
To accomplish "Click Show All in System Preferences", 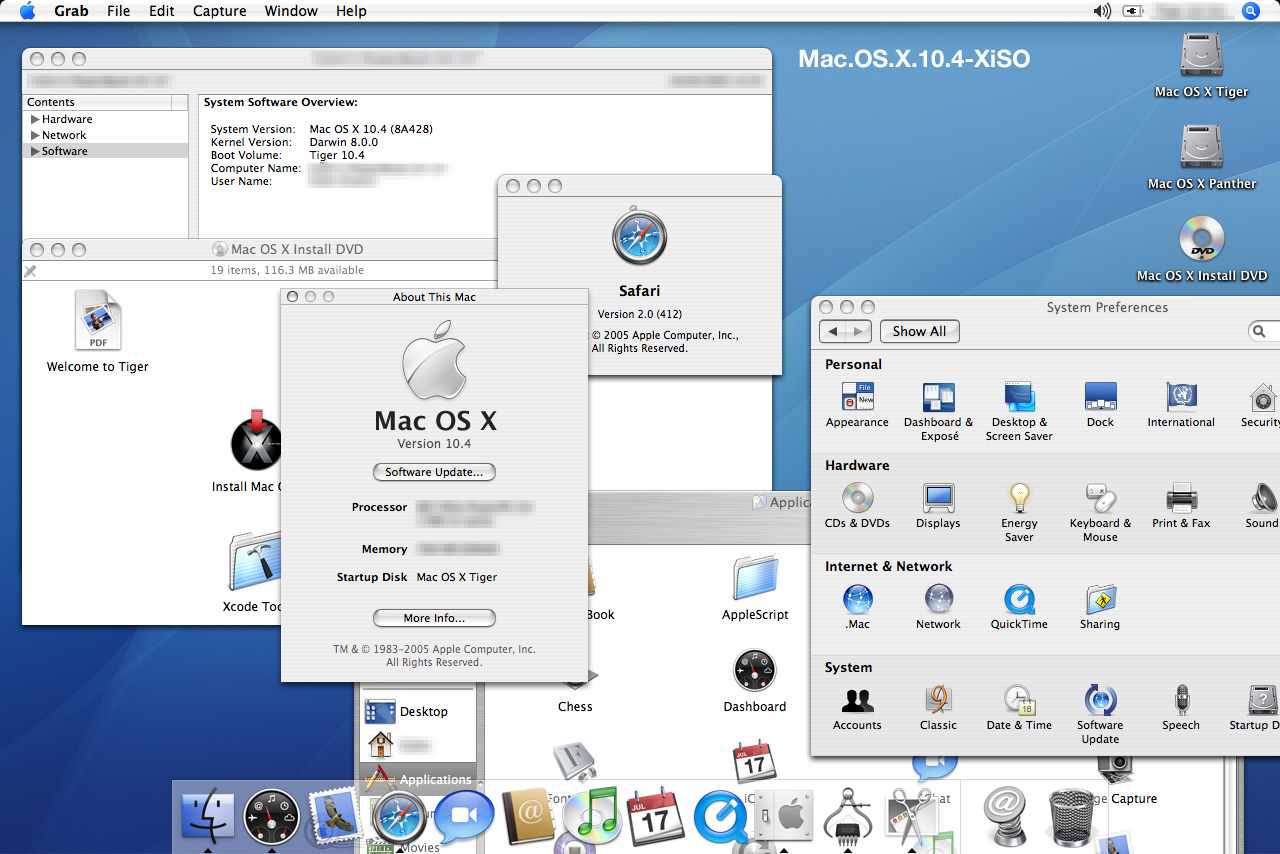I will point(919,331).
